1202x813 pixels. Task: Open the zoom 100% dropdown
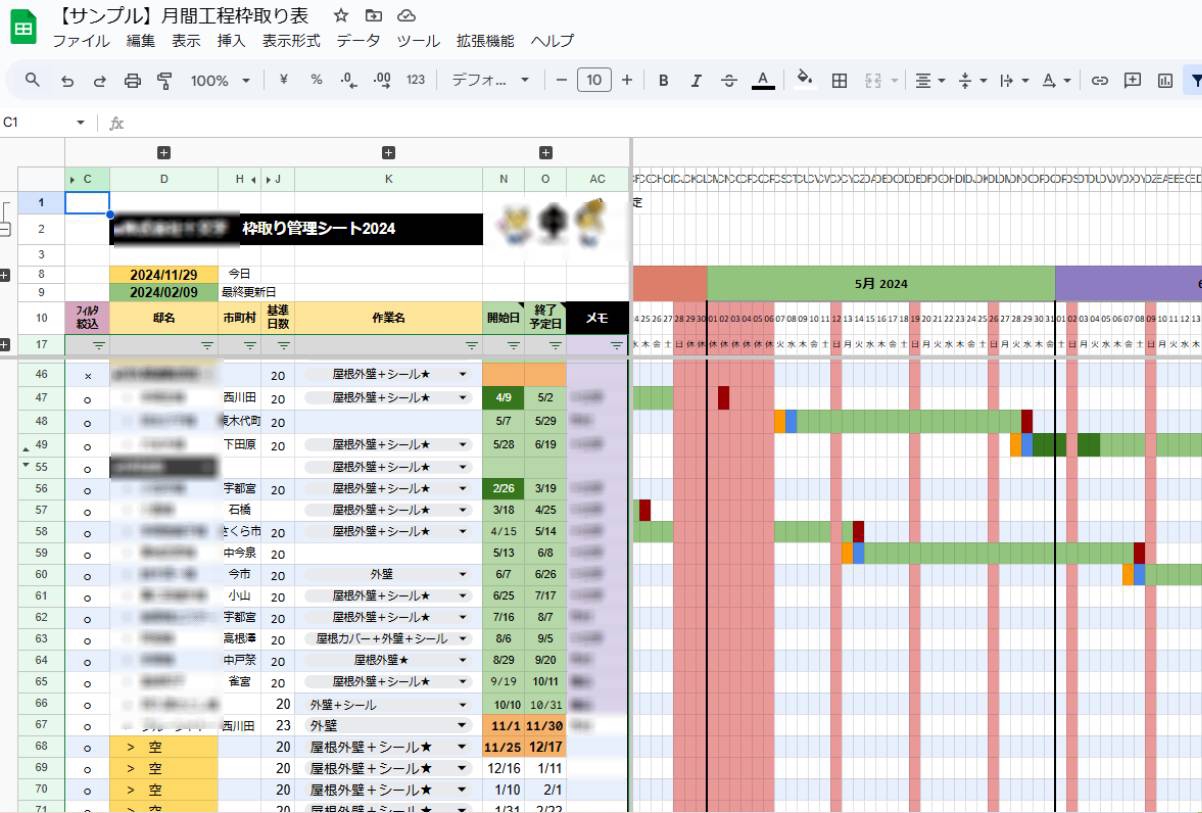click(x=220, y=80)
